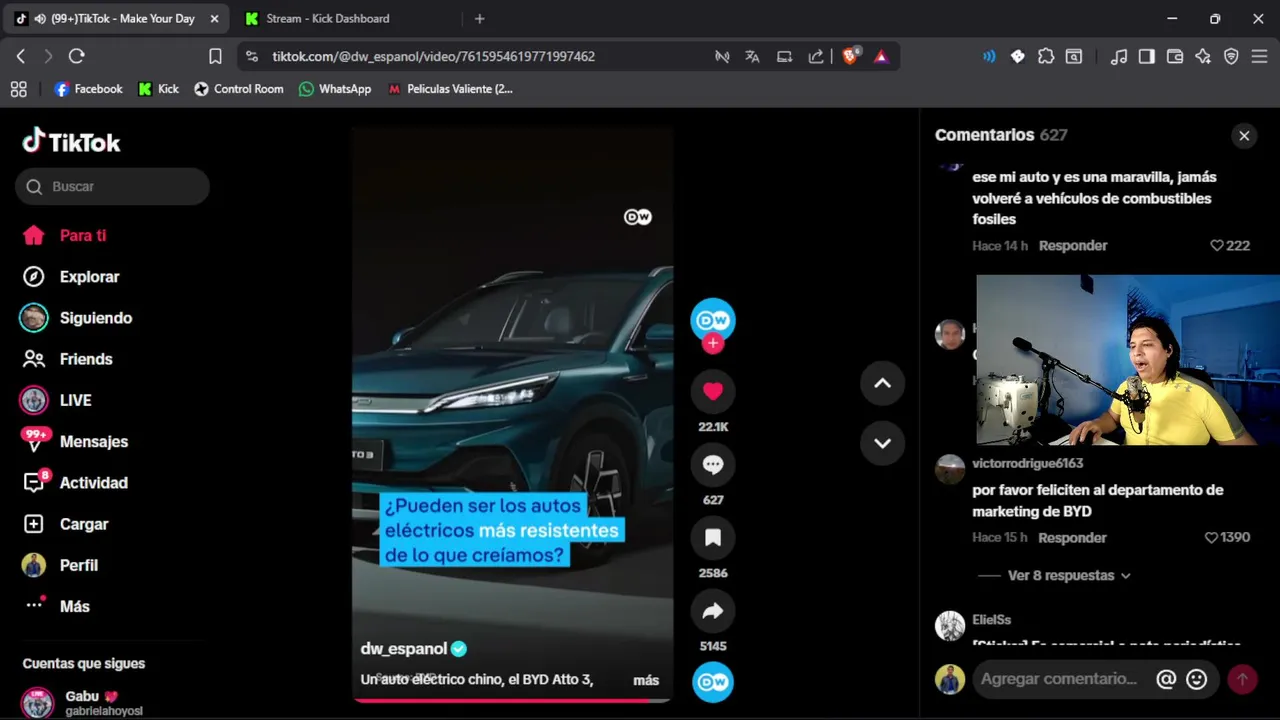Screen dimensions: 1280x720
Task: Click Responder under the Hace 14 h comment
Action: point(1073,245)
